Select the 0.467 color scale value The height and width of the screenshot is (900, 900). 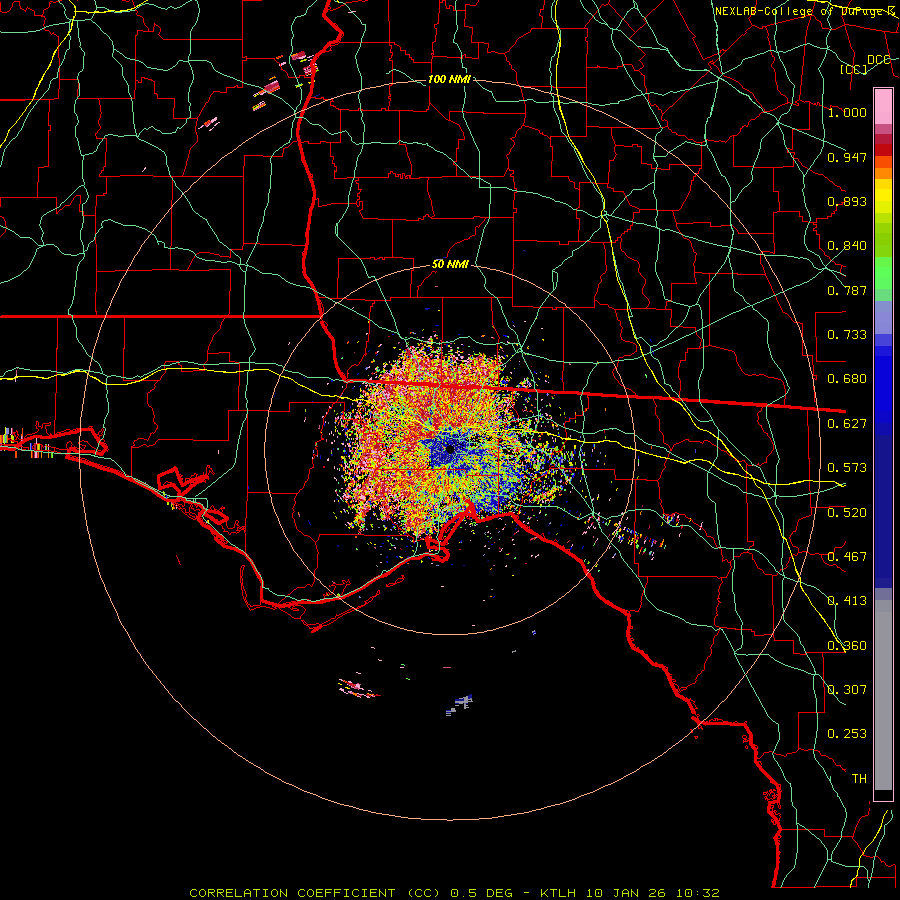click(x=847, y=557)
